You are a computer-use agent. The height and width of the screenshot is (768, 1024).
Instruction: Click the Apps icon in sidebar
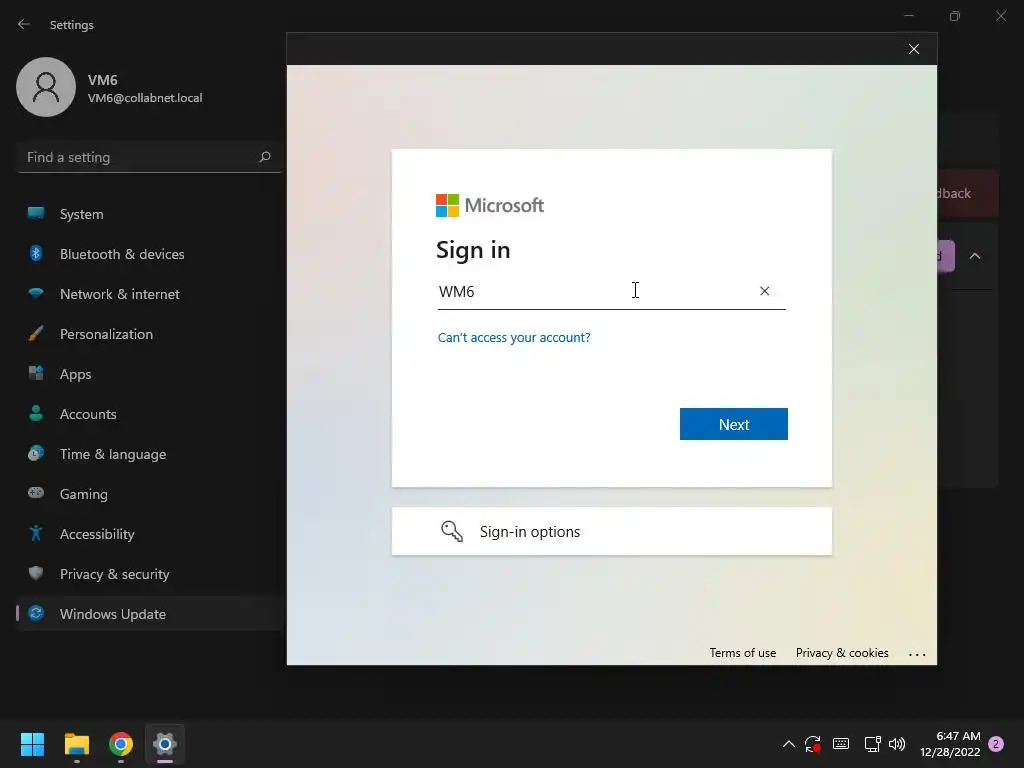click(36, 373)
